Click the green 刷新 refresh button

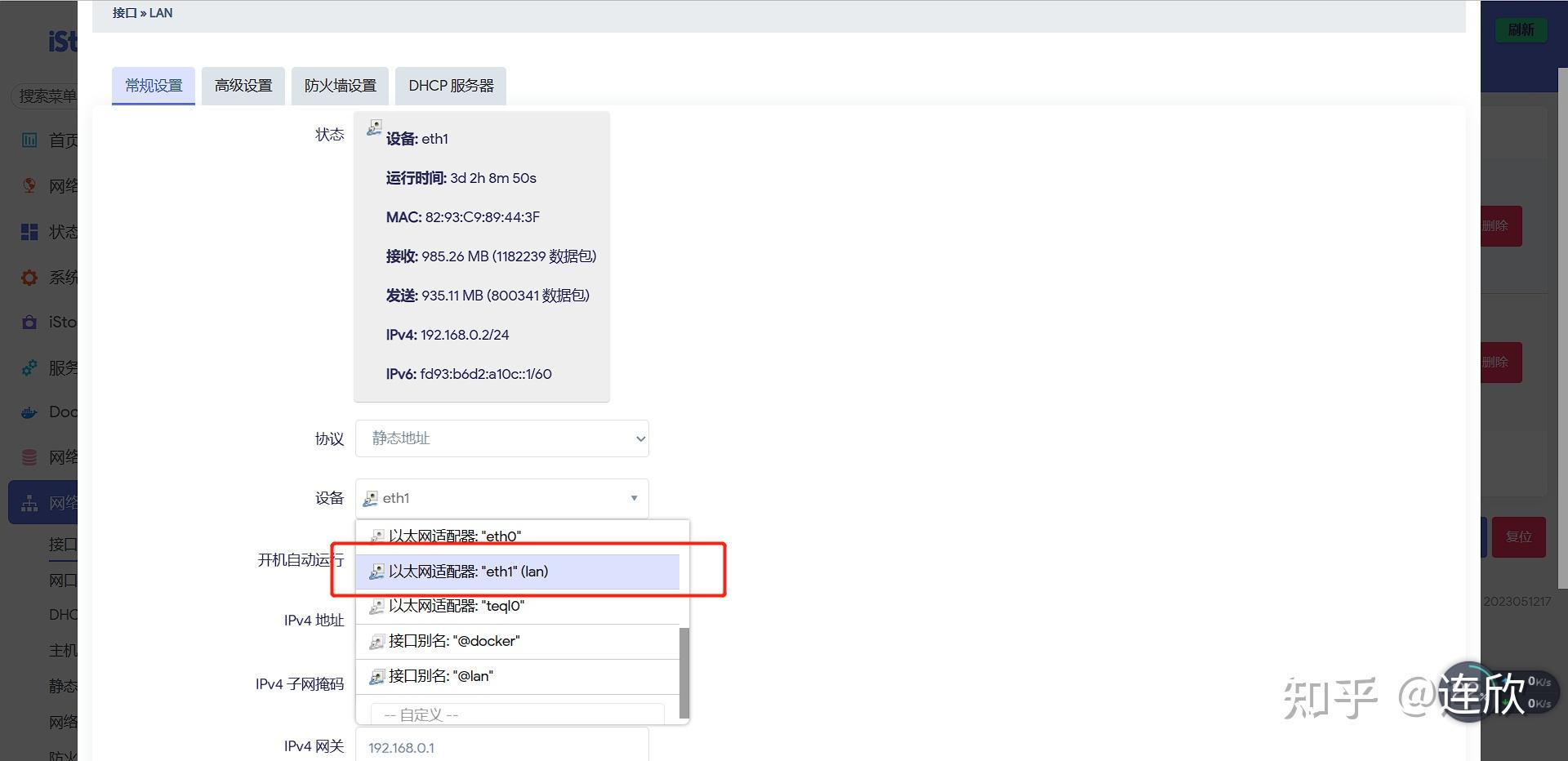click(x=1521, y=30)
